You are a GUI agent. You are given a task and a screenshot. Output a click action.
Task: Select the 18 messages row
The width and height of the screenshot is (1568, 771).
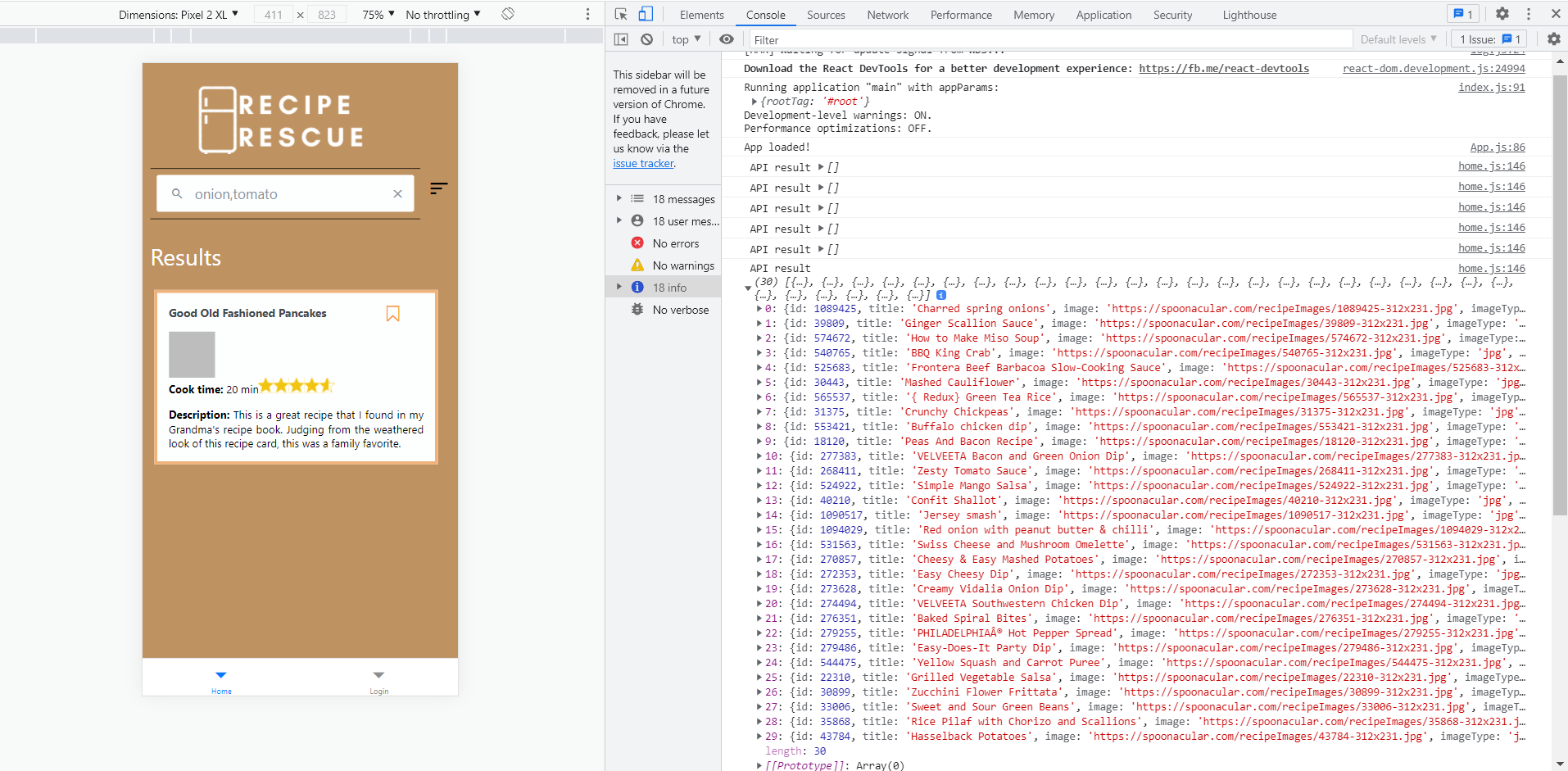[x=664, y=199]
